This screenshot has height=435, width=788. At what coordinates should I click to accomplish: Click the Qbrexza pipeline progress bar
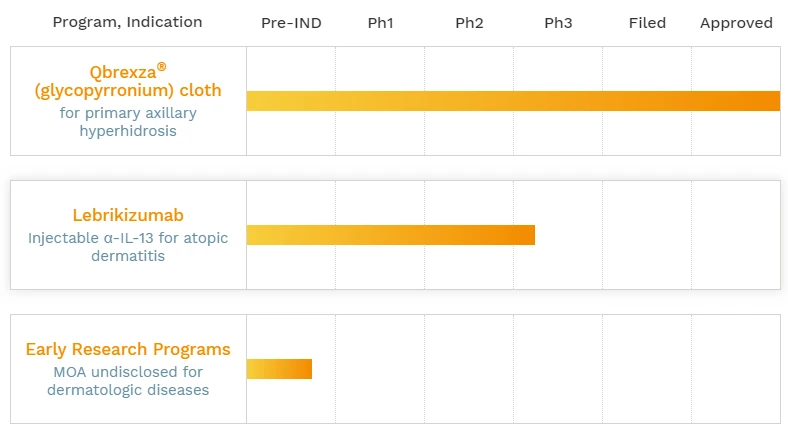pyautogui.click(x=513, y=101)
